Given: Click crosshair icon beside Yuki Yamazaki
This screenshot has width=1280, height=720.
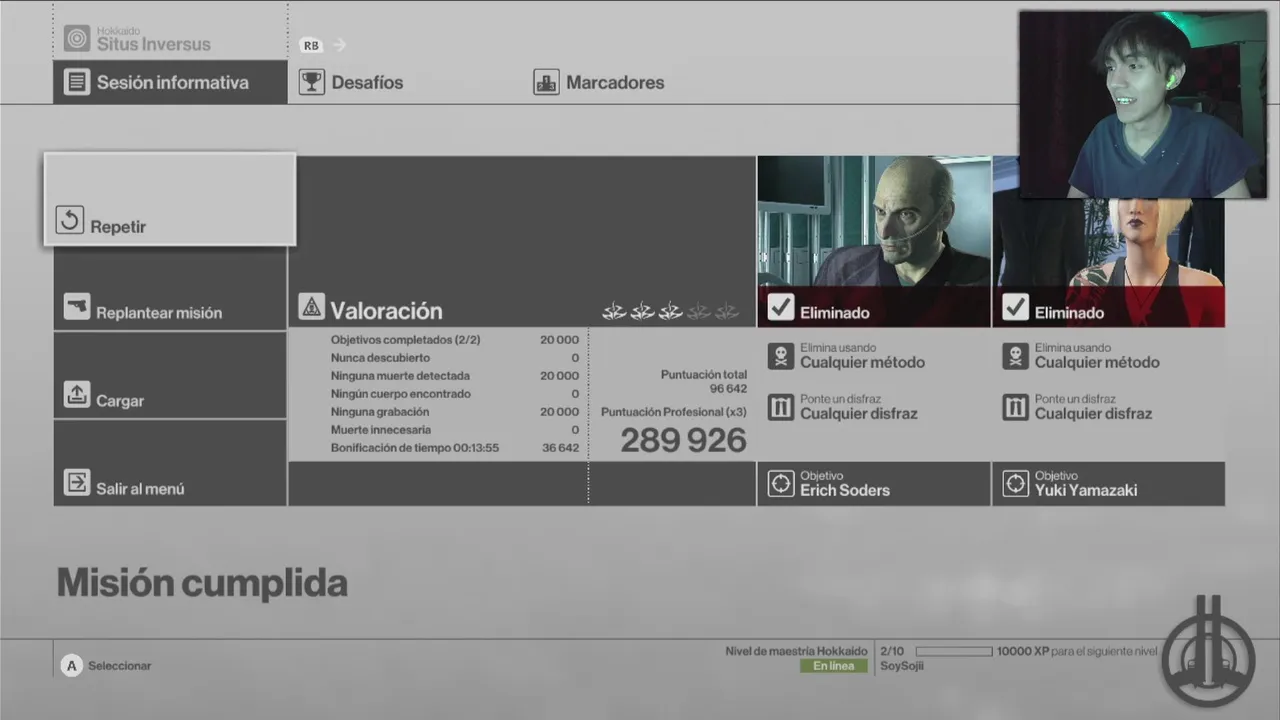Looking at the screenshot, I should [1015, 484].
